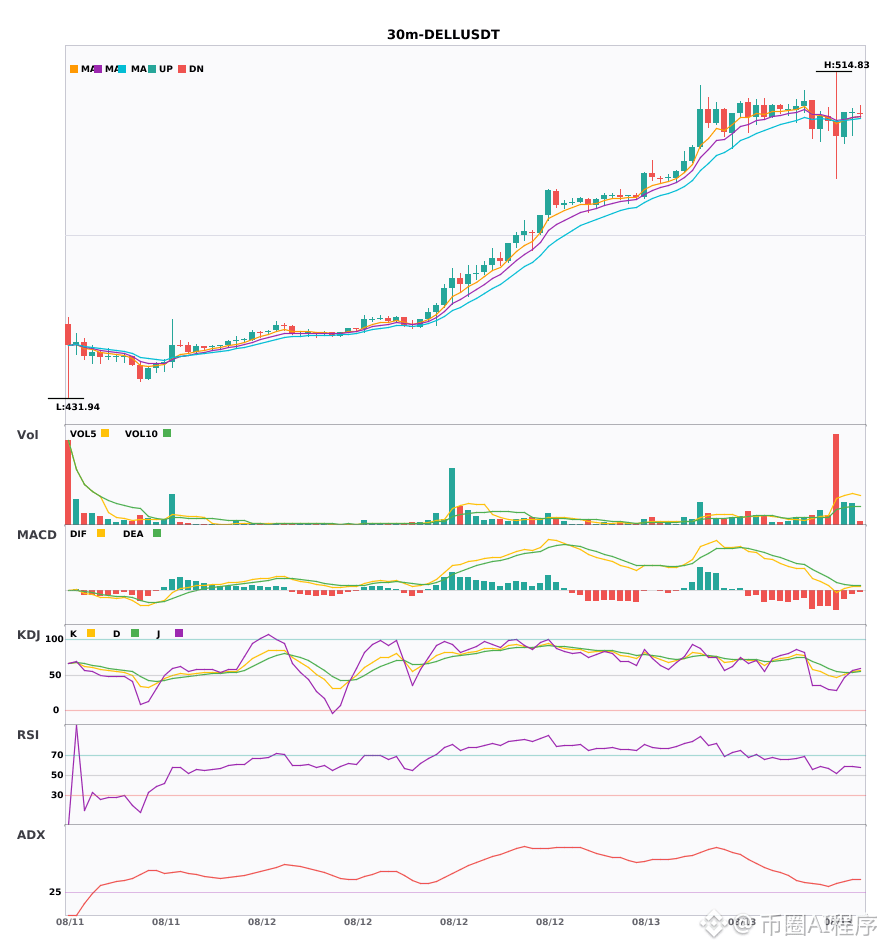Click the KDJ panel label
The image size is (885, 950).
click(28, 635)
